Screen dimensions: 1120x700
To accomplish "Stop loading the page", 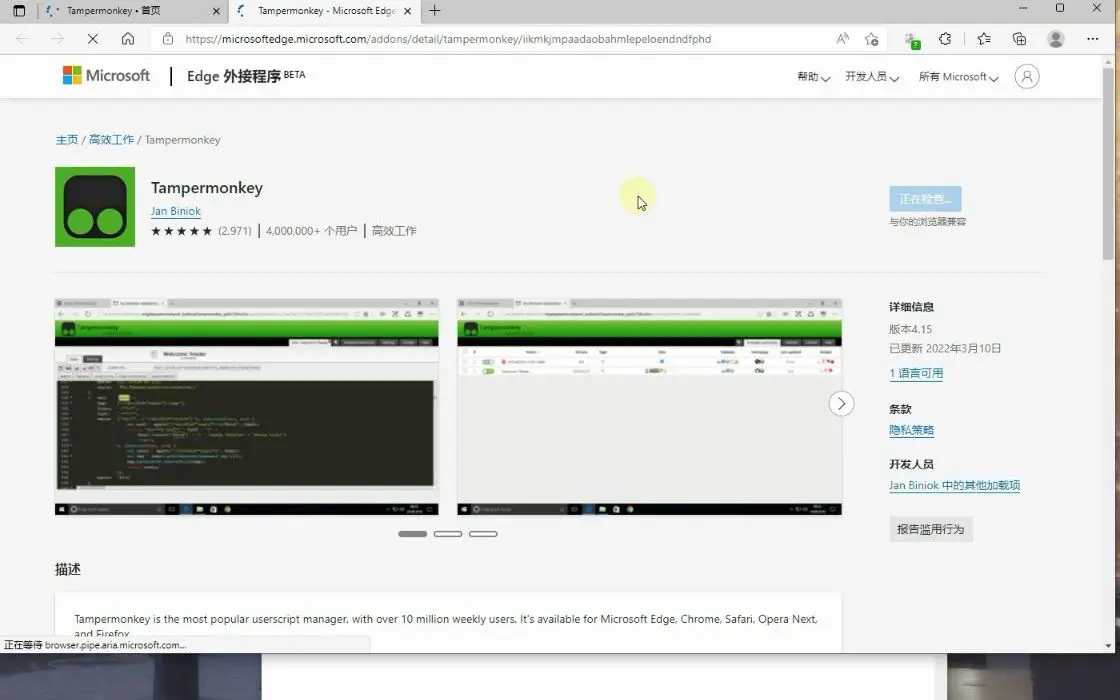I will [93, 39].
